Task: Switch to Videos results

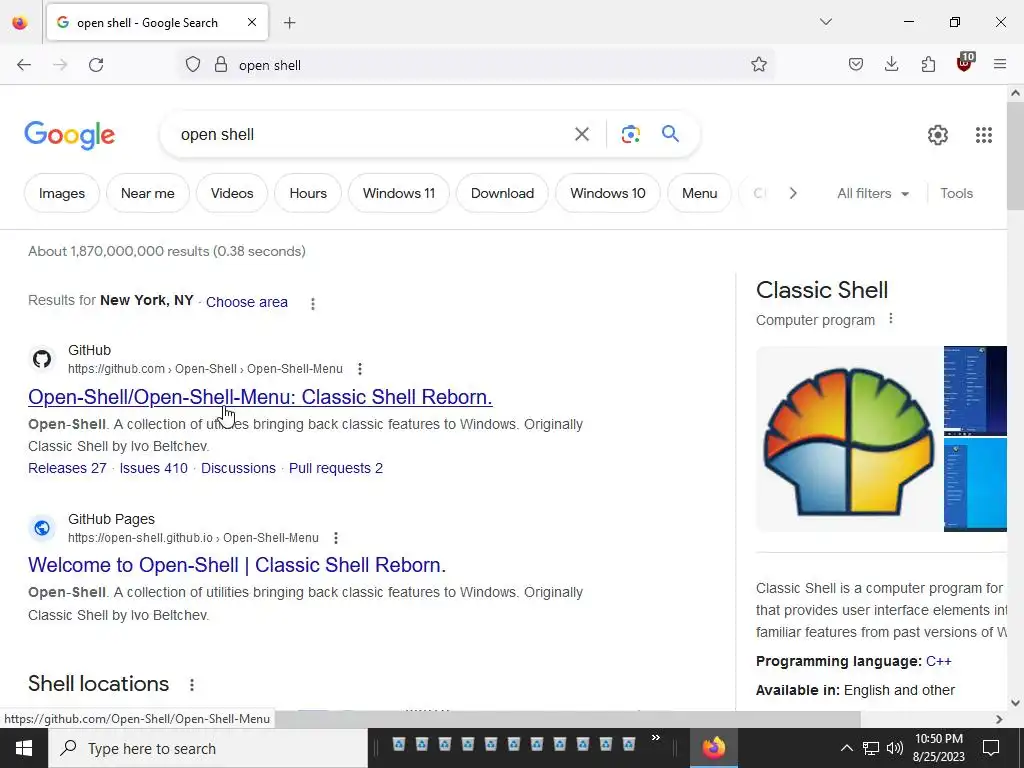Action: pos(232,193)
